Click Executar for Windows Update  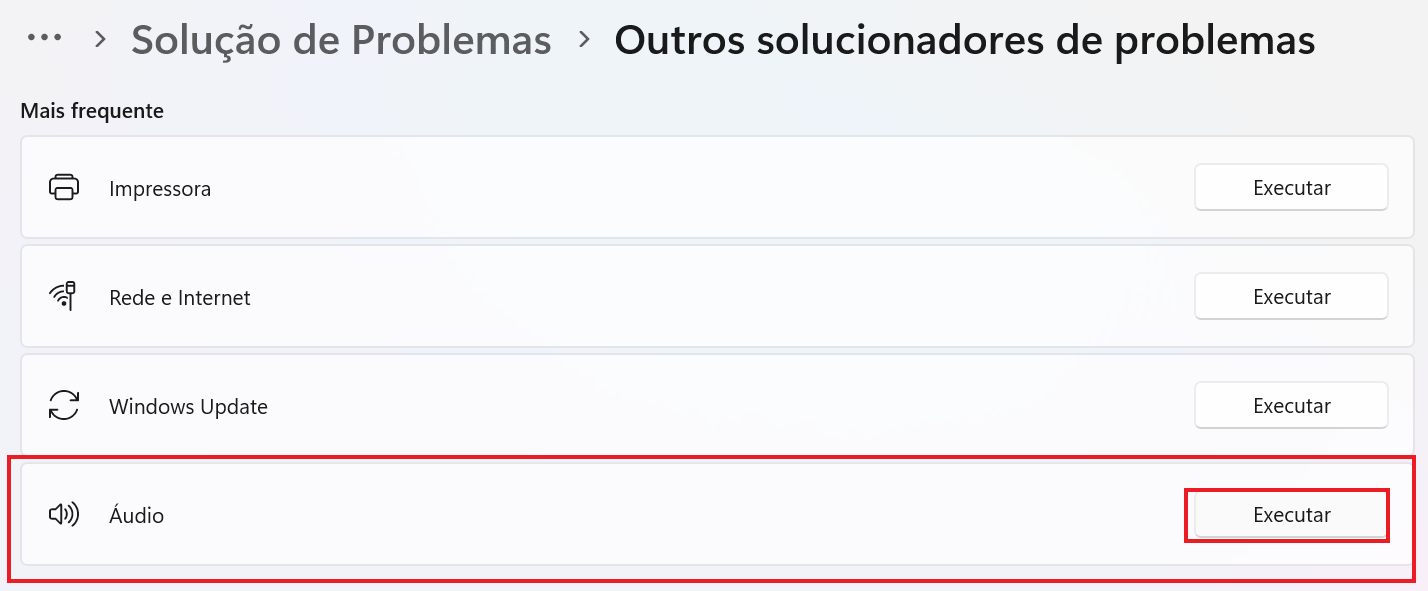pos(1291,406)
